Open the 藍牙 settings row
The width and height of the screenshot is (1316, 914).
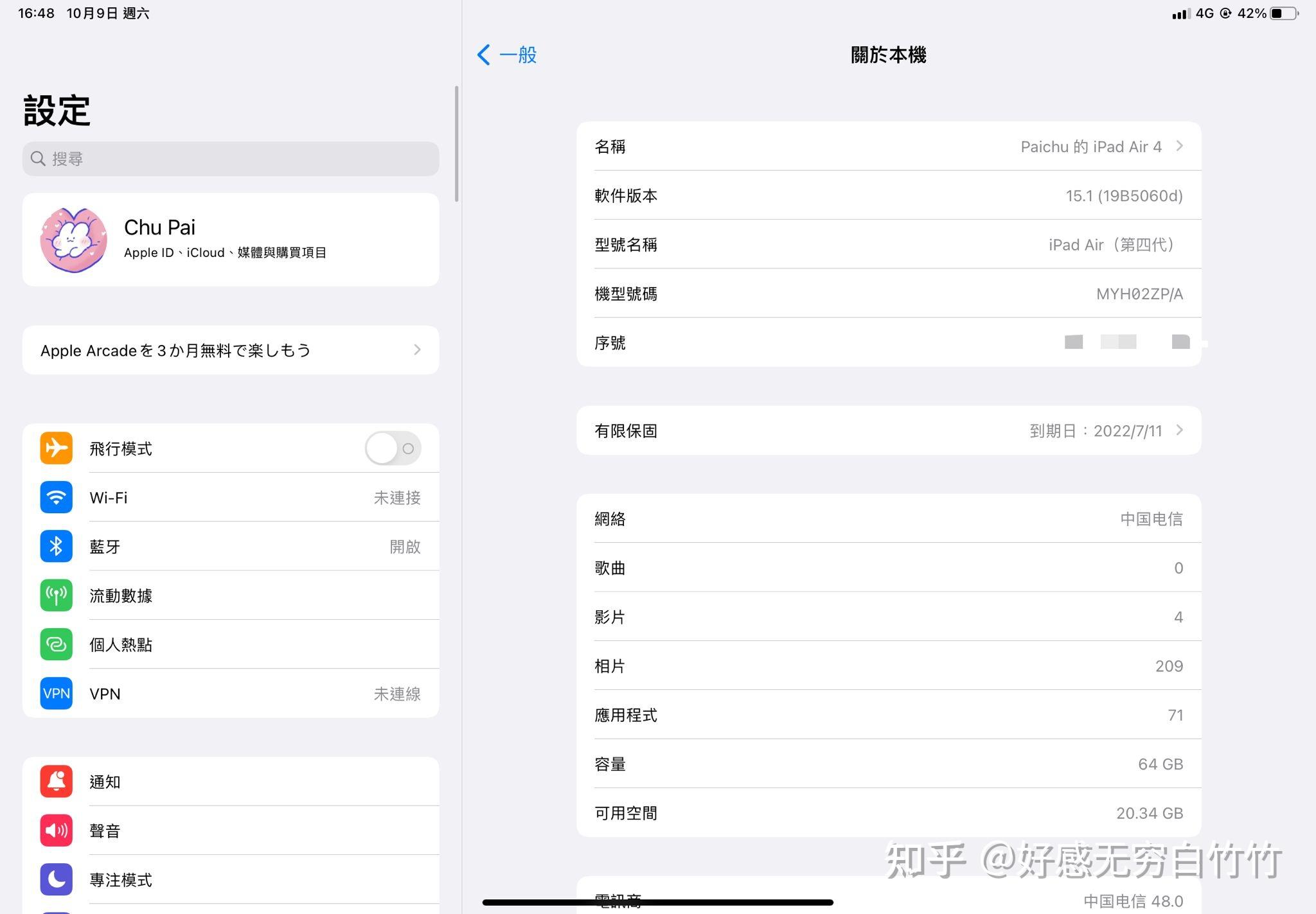click(x=231, y=546)
